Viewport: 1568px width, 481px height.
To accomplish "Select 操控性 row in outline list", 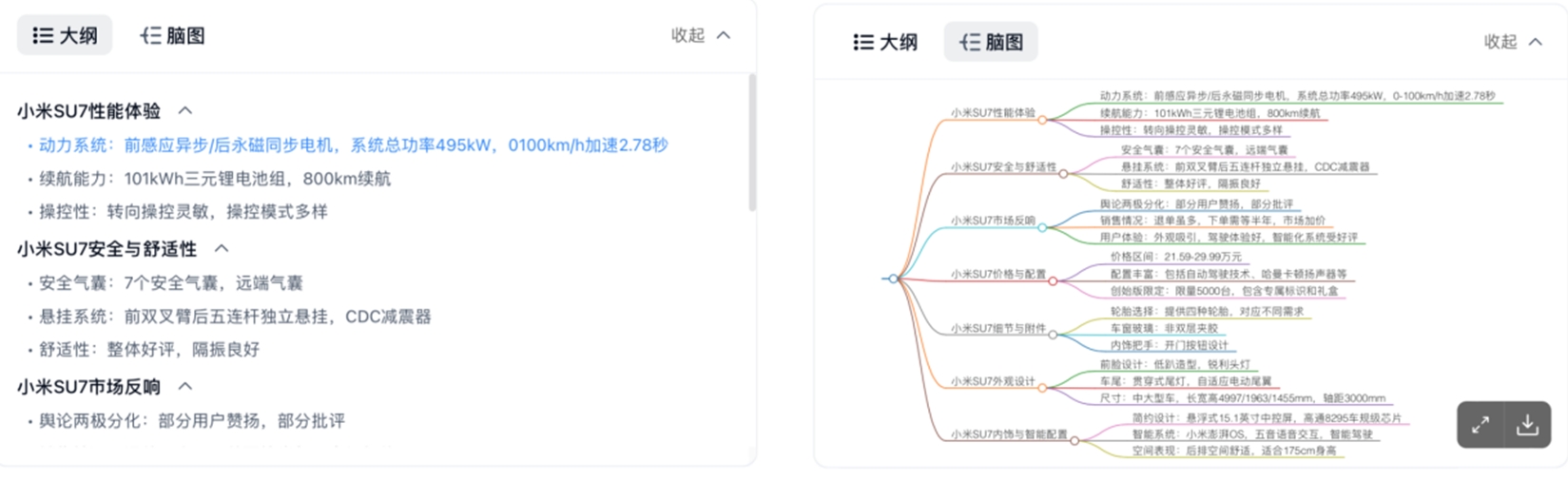I will pos(184,212).
